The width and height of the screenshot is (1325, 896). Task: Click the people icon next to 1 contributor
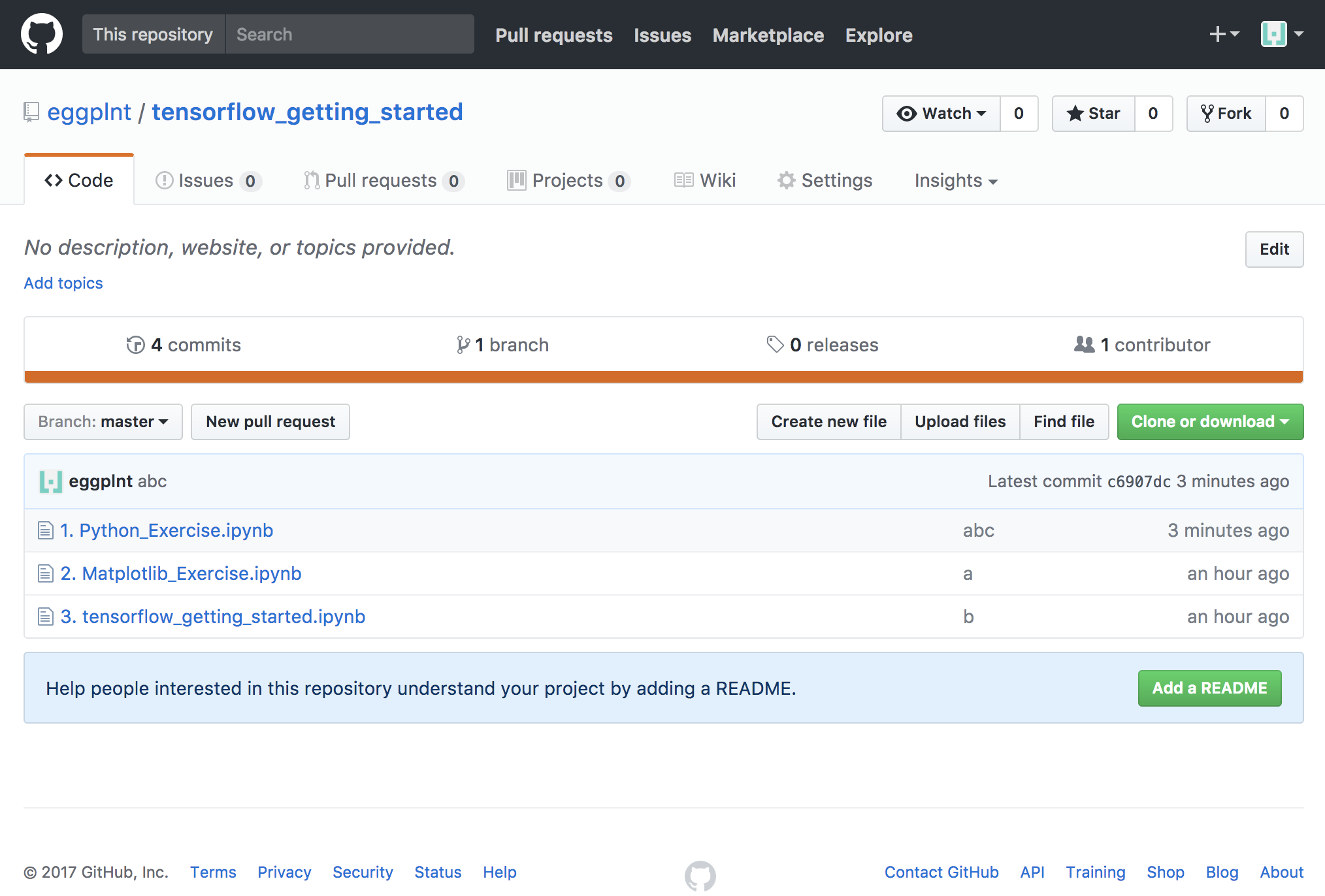(1085, 344)
